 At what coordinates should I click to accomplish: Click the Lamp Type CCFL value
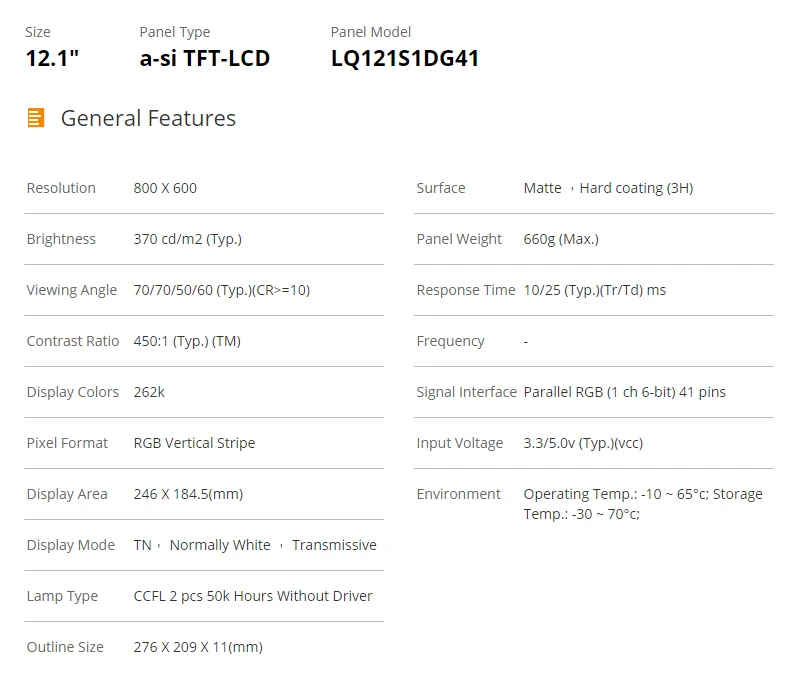(x=253, y=596)
